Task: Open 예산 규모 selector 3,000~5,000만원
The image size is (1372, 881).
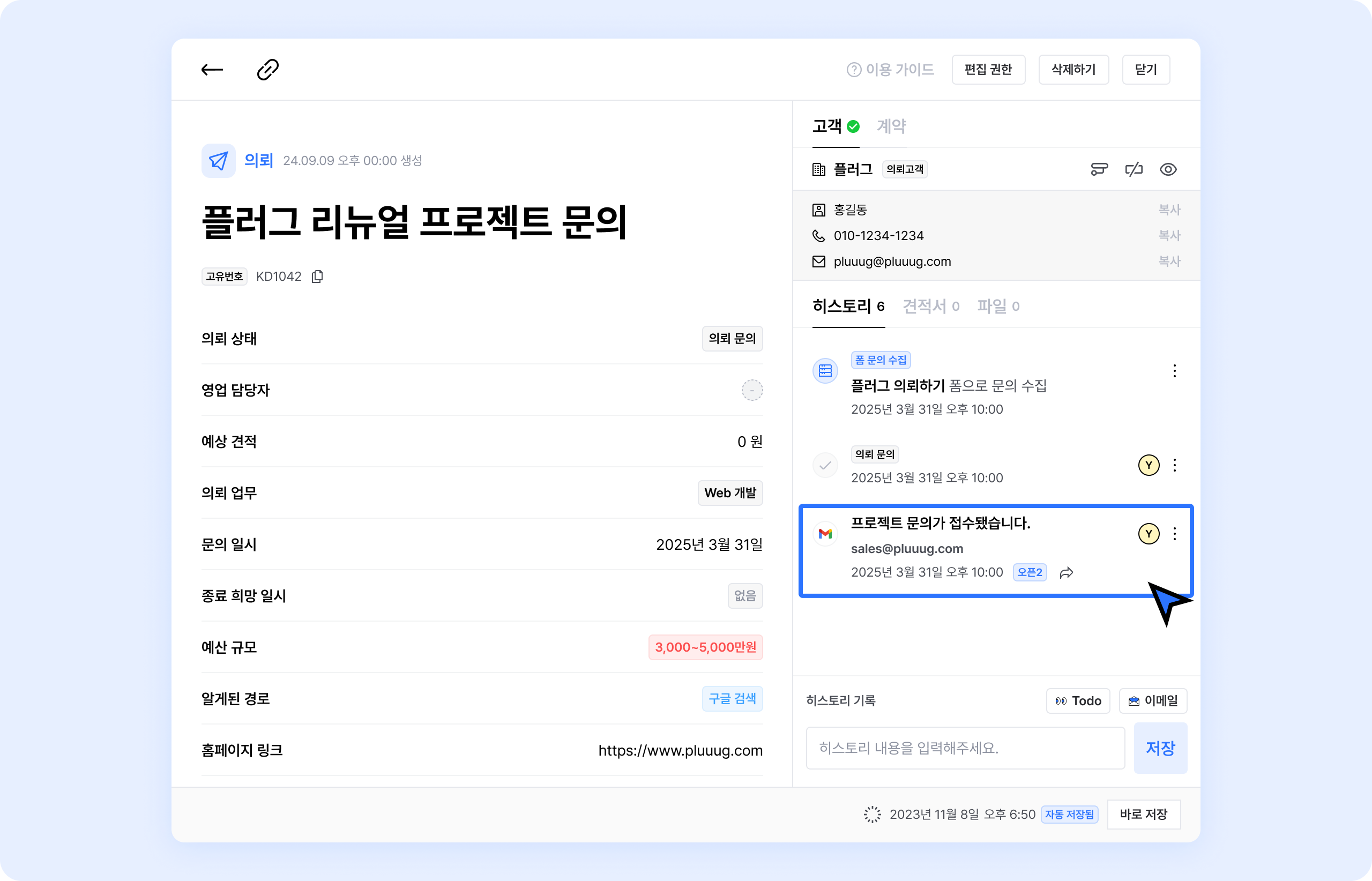Action: tap(705, 647)
